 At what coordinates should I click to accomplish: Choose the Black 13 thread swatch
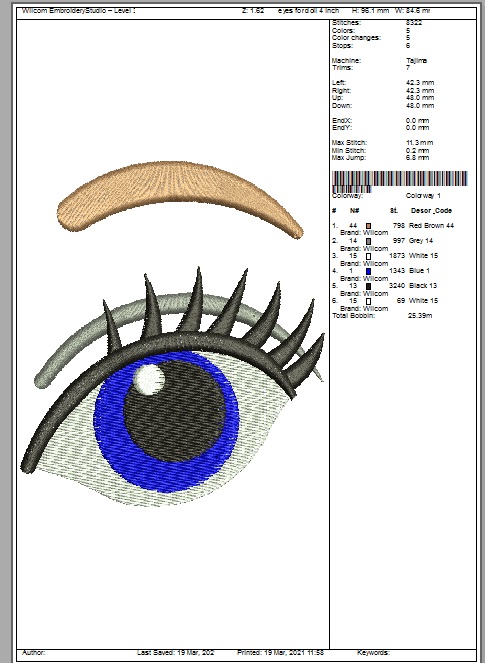368,286
